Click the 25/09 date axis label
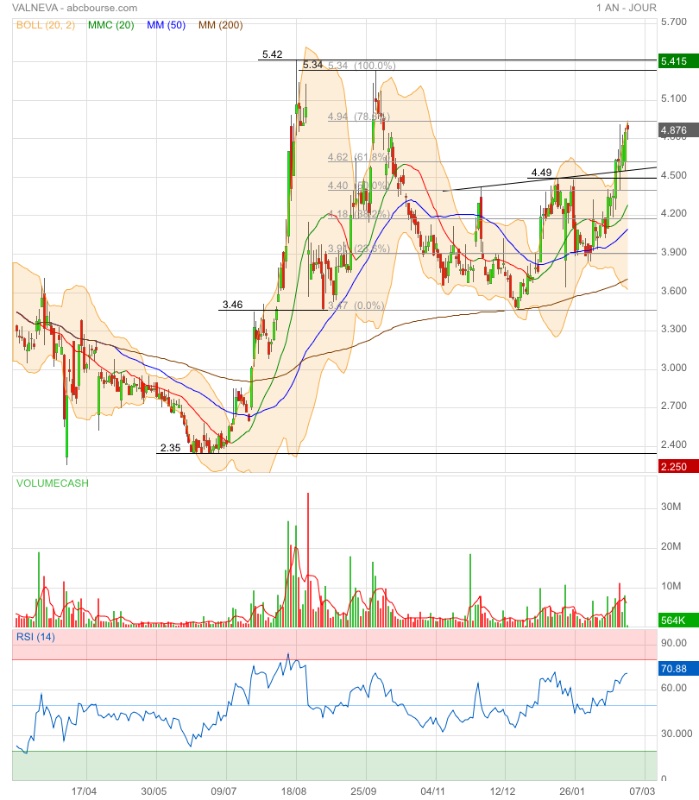The image size is (699, 800). coord(363,791)
